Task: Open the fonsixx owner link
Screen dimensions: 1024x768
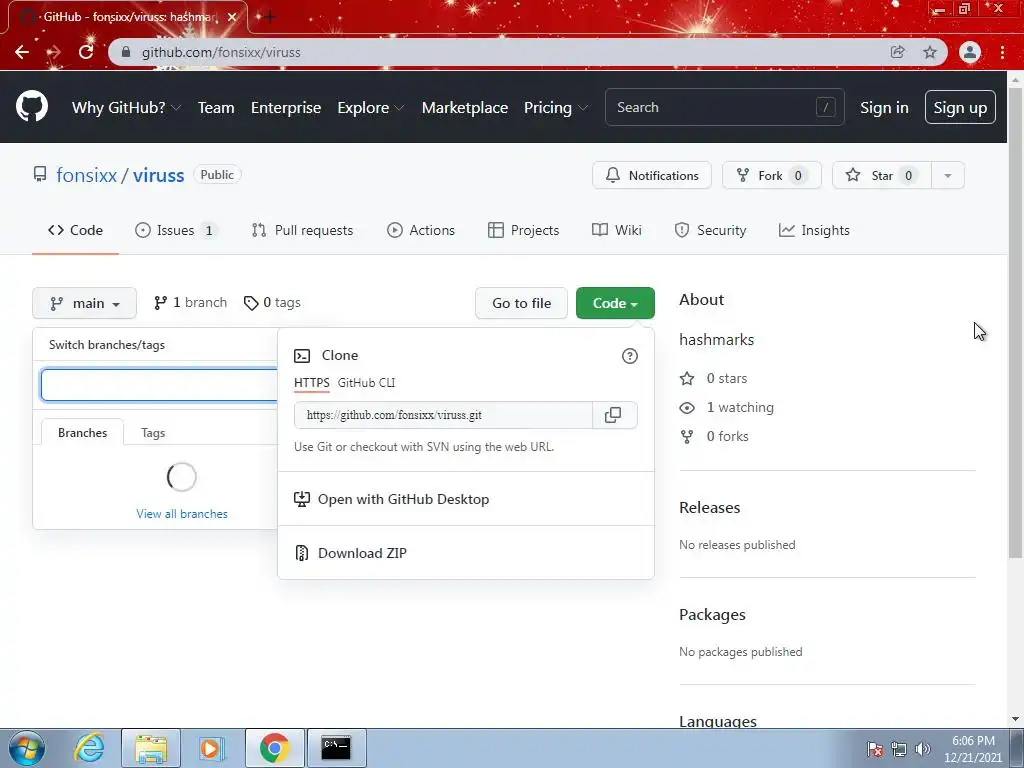Action: click(x=86, y=175)
